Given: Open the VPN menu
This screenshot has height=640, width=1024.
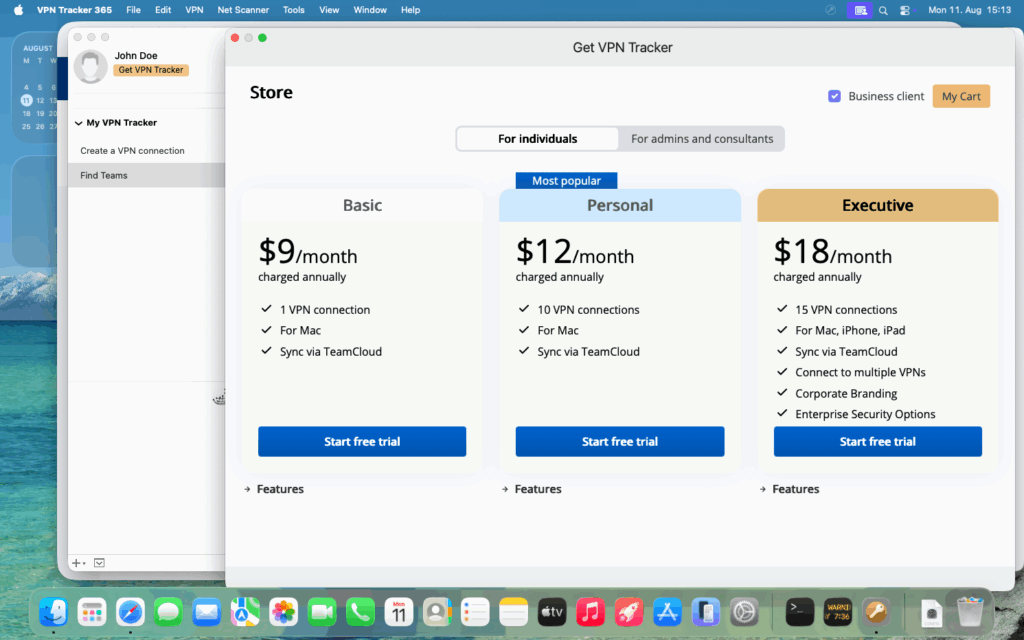Looking at the screenshot, I should pos(195,10).
